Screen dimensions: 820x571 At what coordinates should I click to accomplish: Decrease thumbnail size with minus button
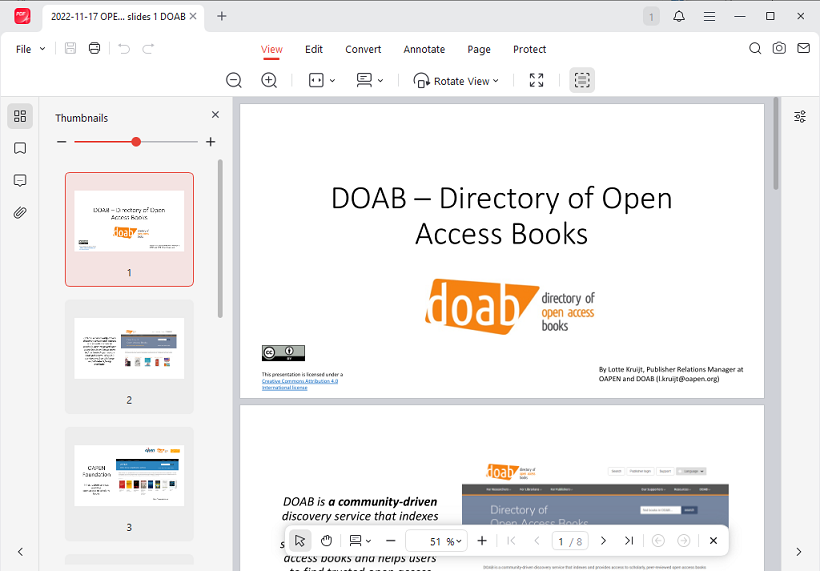tap(62, 142)
